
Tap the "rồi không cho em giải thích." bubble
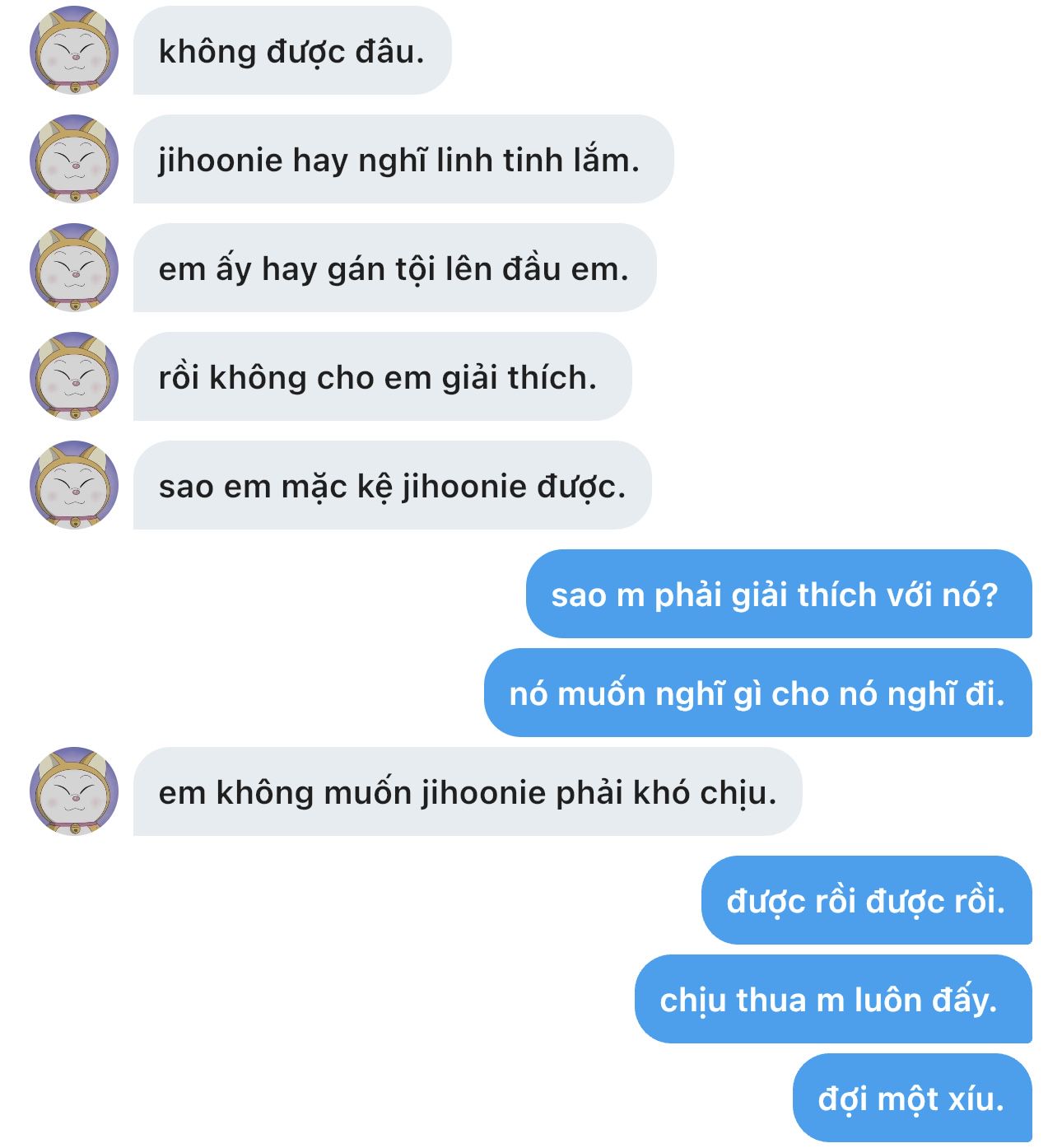click(382, 376)
